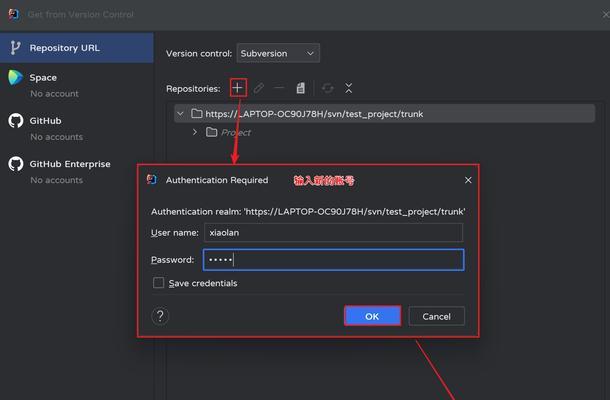This screenshot has width=610, height=400.
Task: Expand the Project folder node
Action: [195, 132]
